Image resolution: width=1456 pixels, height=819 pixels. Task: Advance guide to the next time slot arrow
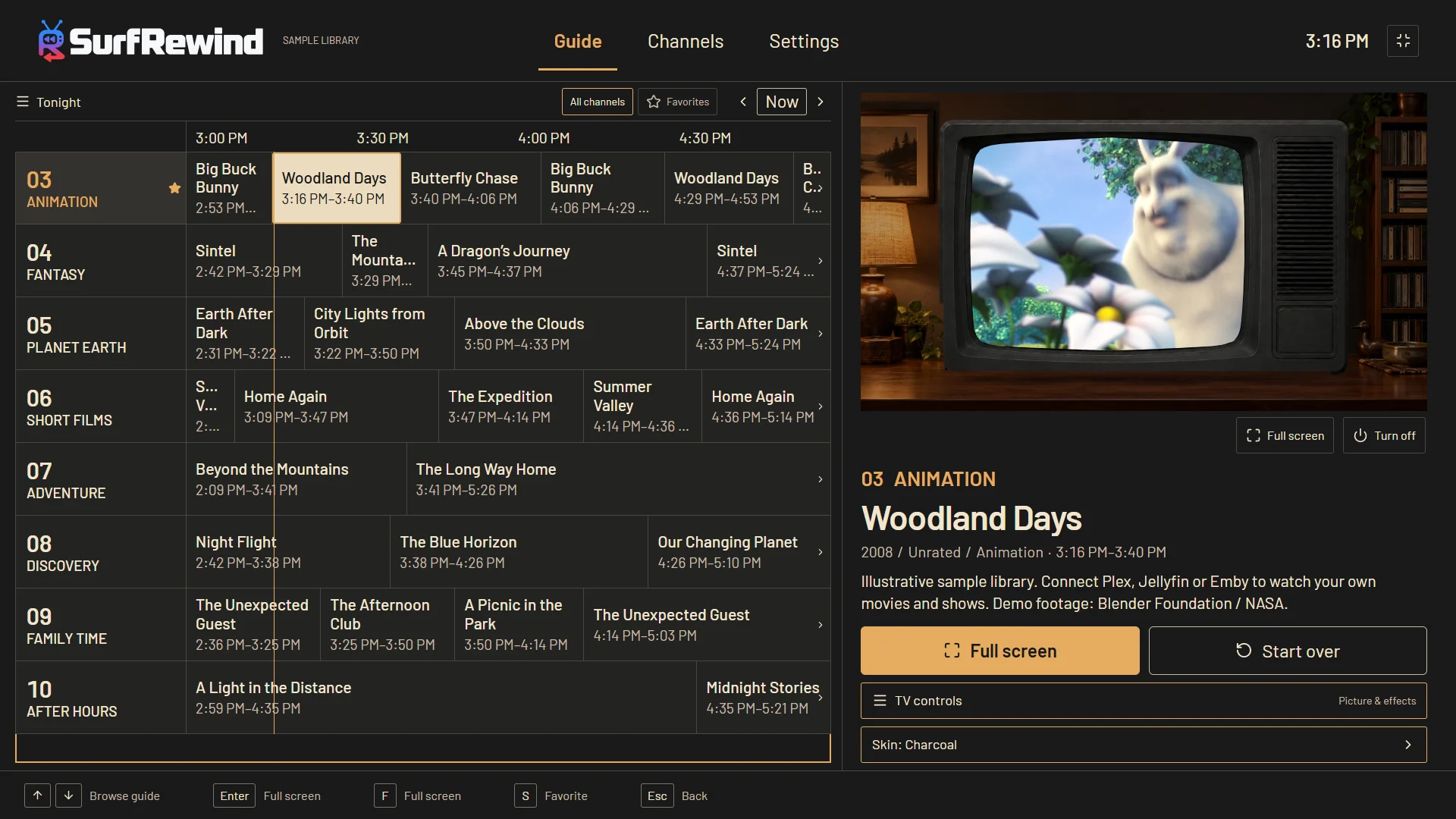pos(821,102)
